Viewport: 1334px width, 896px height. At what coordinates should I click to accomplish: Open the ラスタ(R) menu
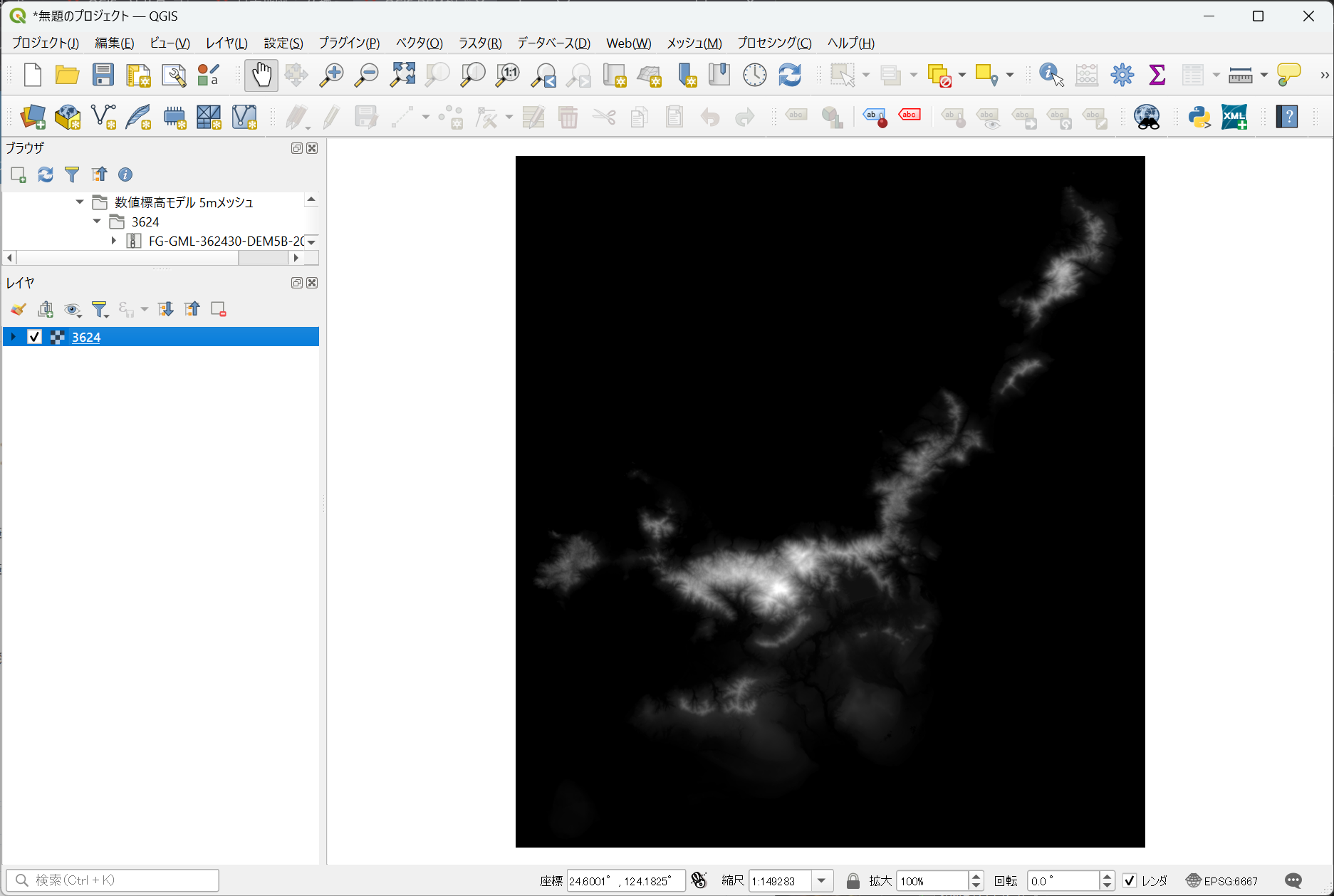[x=479, y=43]
